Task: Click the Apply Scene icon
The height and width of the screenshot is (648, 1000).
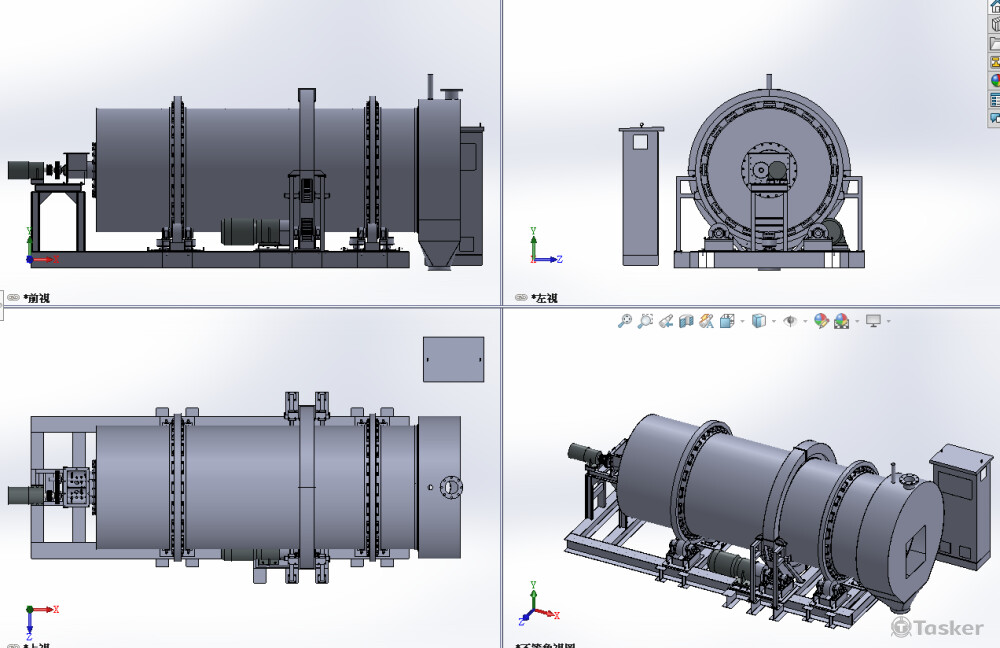Action: [841, 321]
